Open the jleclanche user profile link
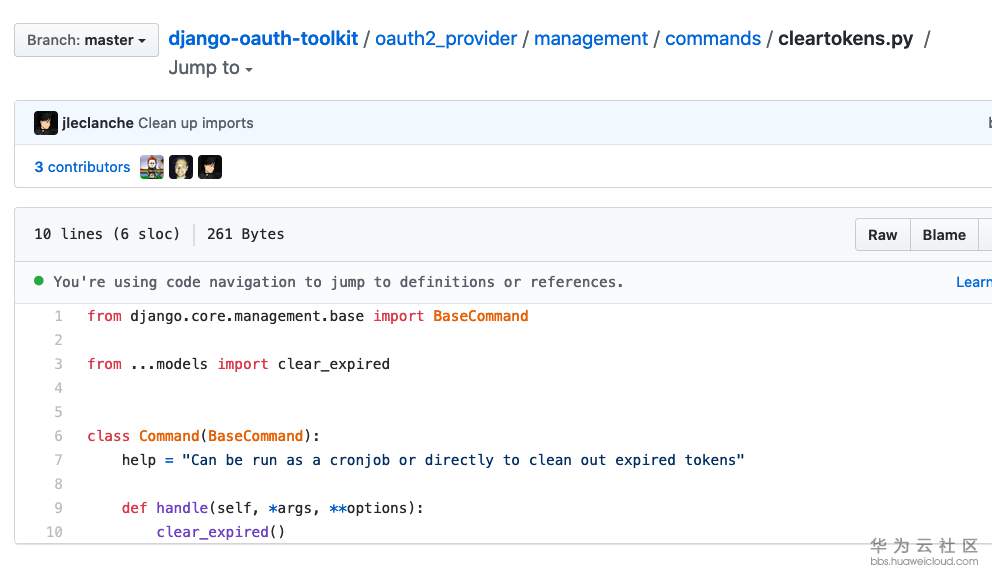 [x=98, y=123]
